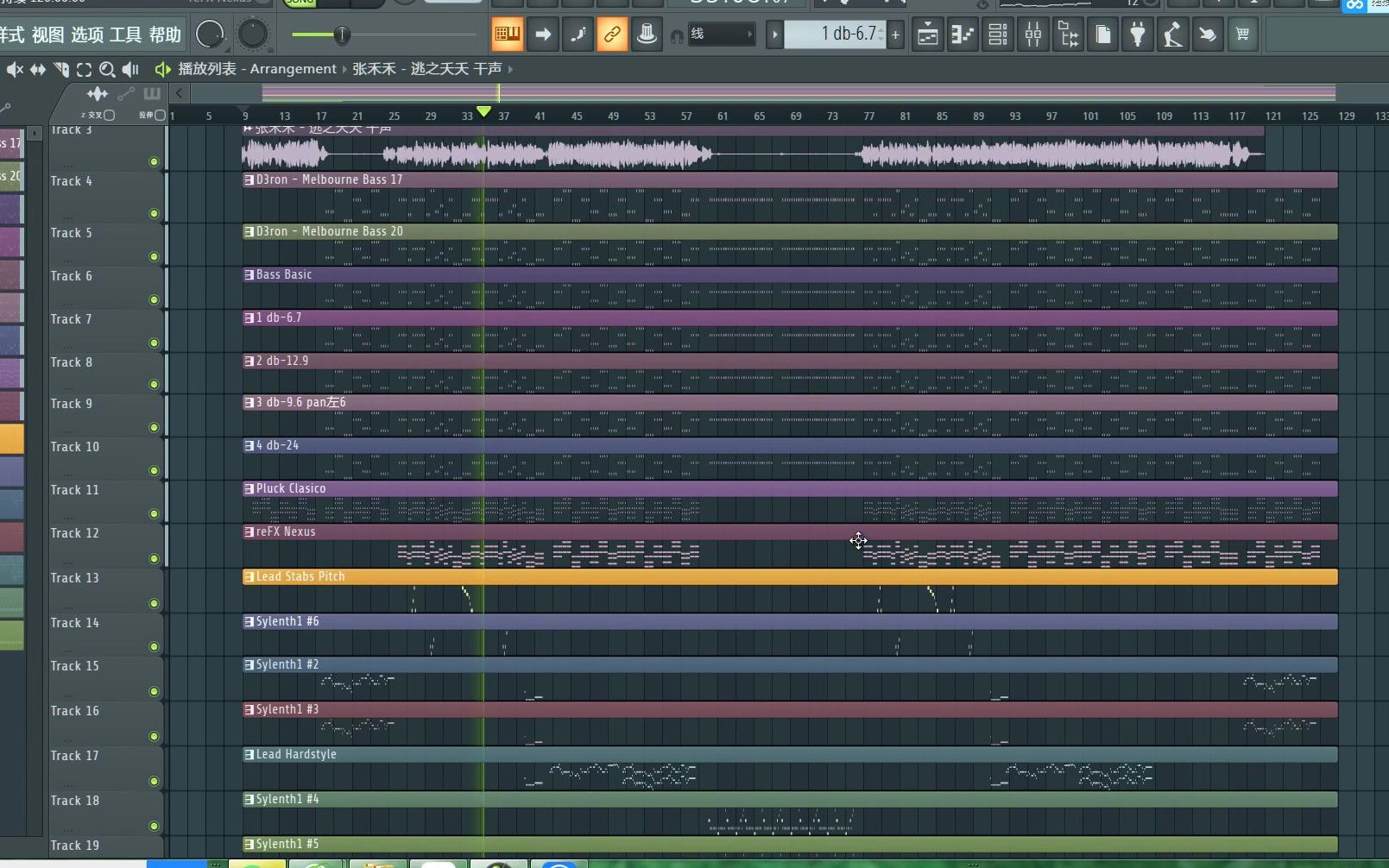Select the mute tool in playlist toolbar

point(15,69)
